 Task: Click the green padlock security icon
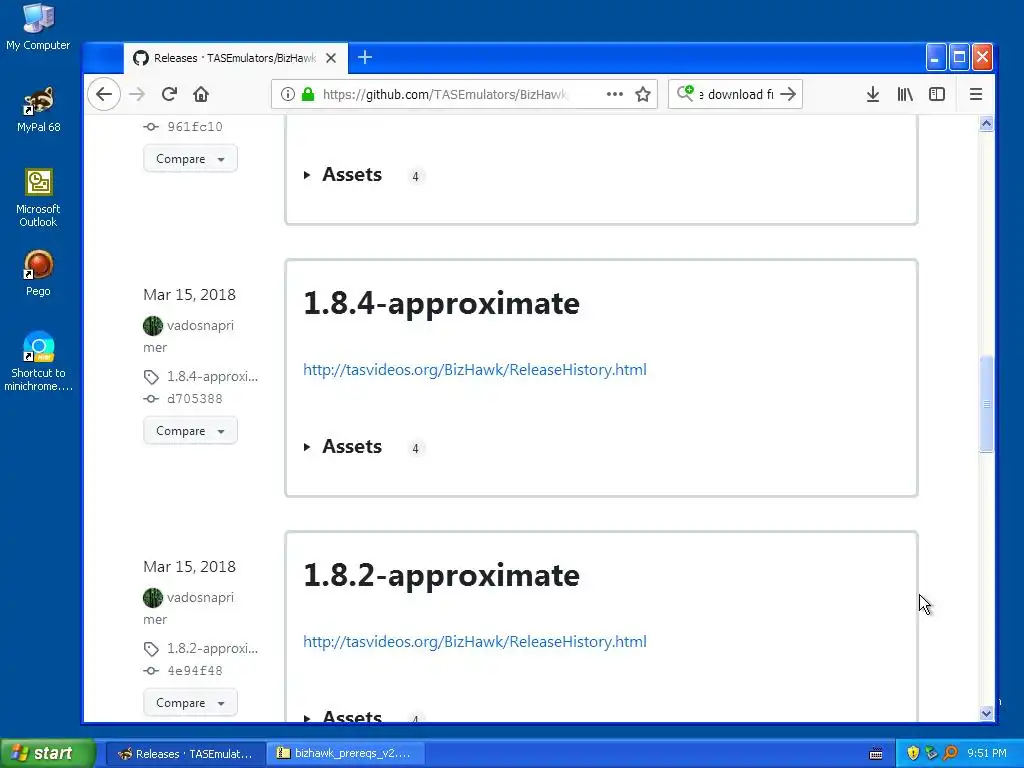pyautogui.click(x=308, y=94)
